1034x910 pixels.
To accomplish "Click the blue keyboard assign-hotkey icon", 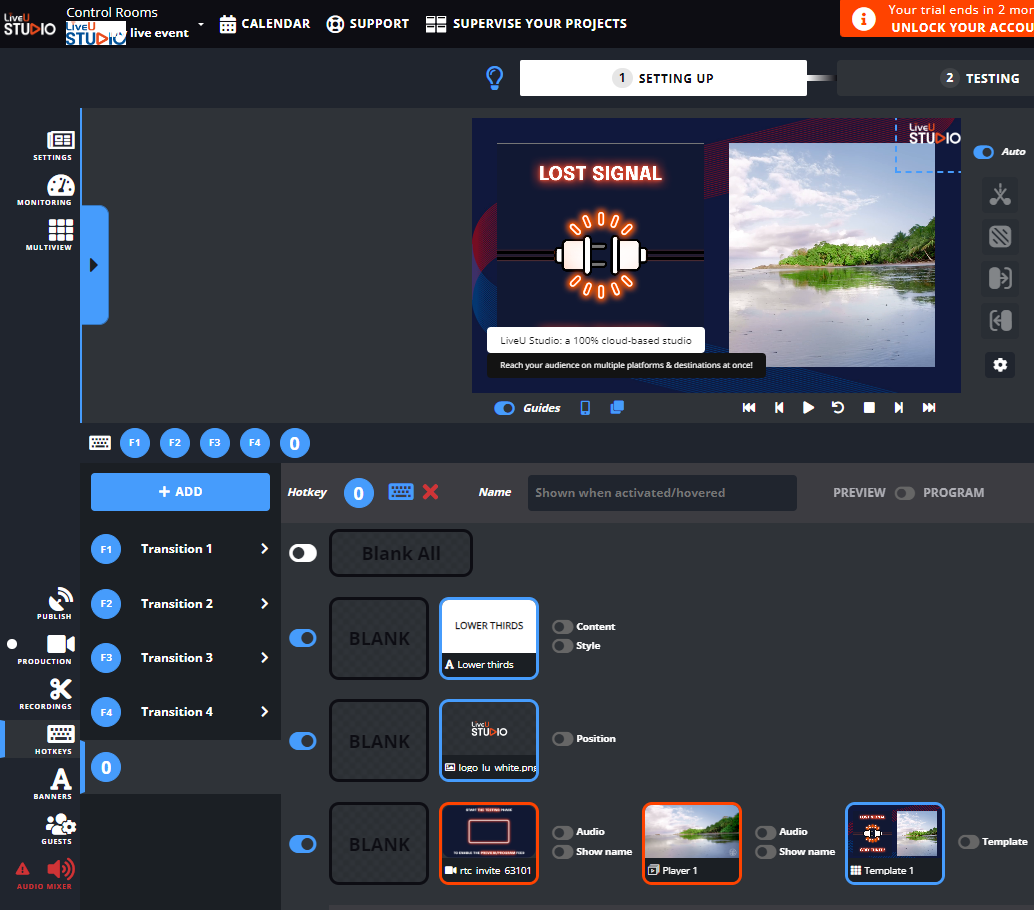I will coord(401,492).
